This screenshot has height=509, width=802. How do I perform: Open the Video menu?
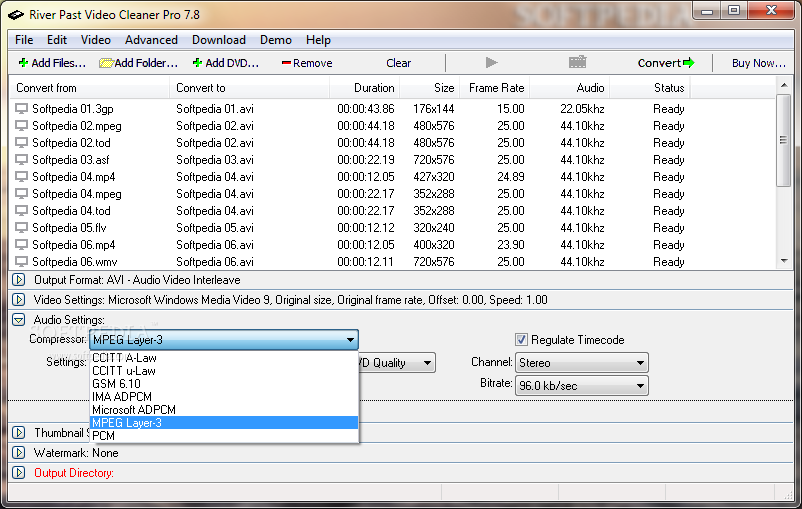[96, 40]
